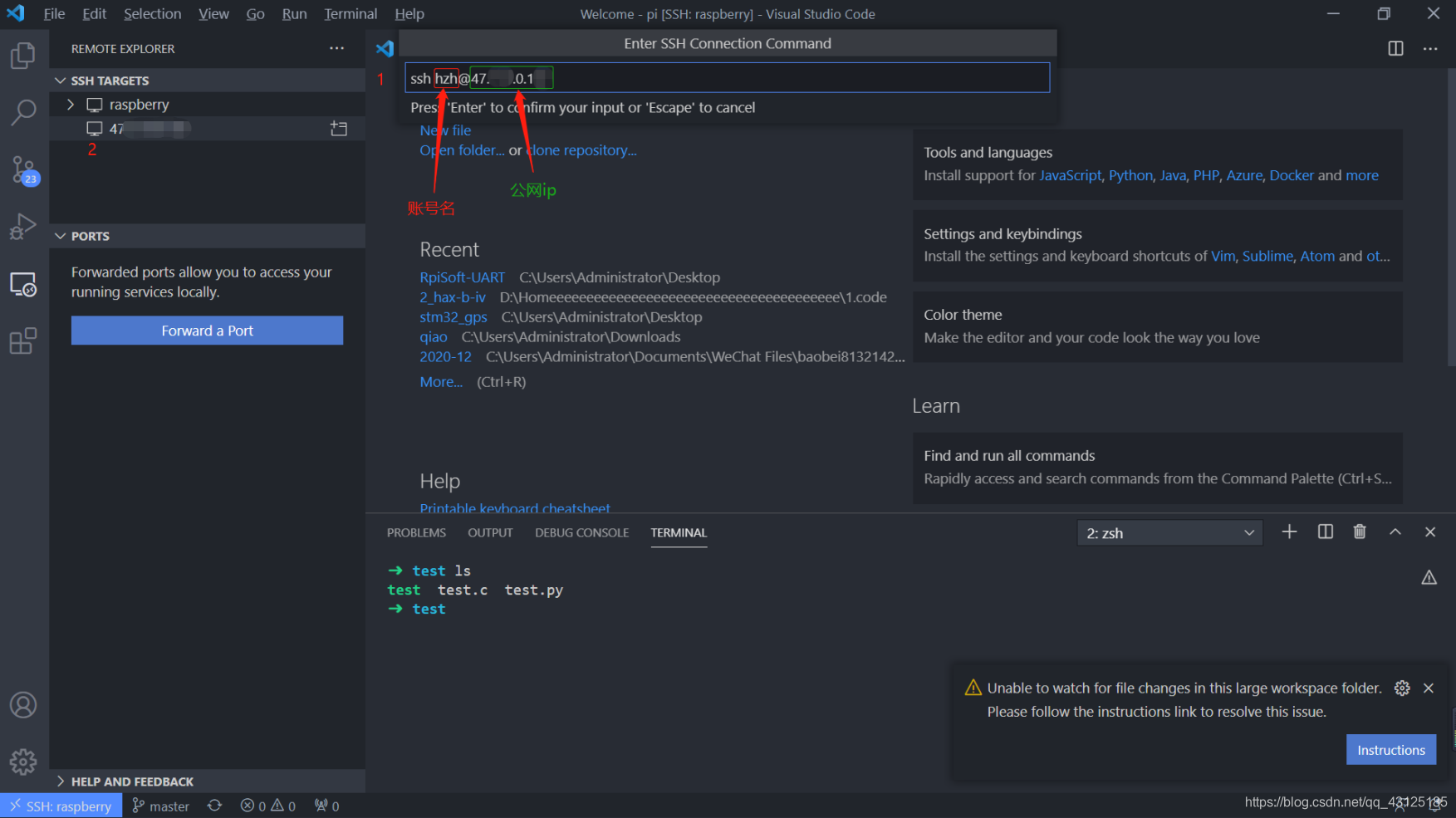Open the 2020-12 recent folder

pos(445,357)
